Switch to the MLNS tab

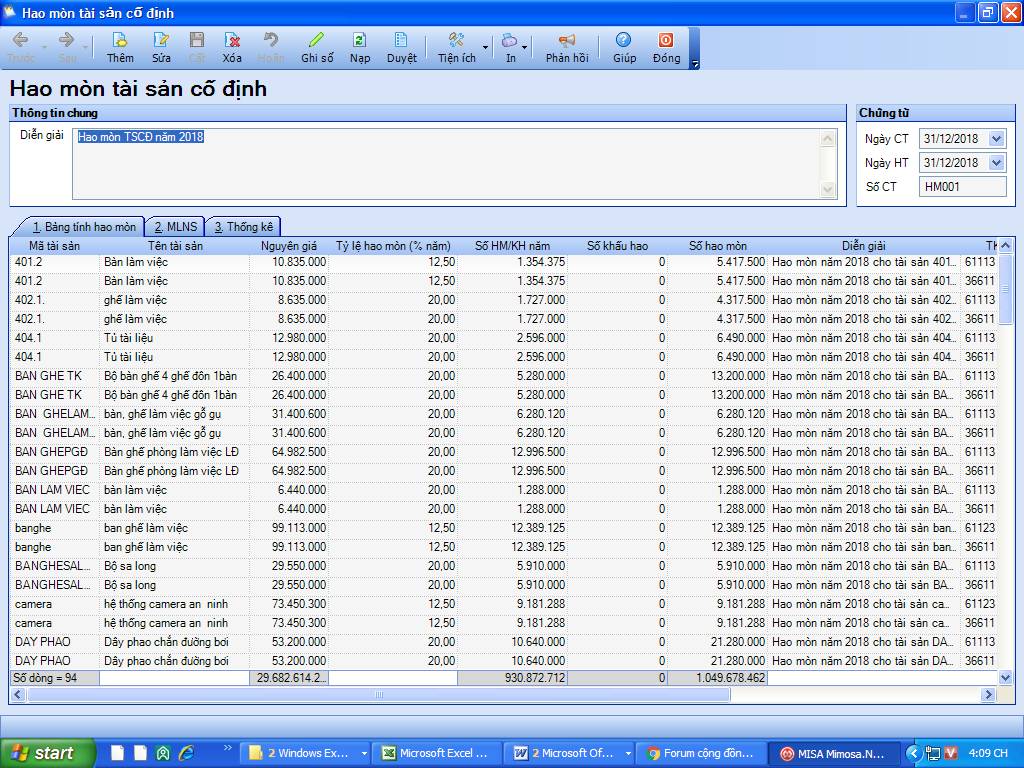point(175,227)
